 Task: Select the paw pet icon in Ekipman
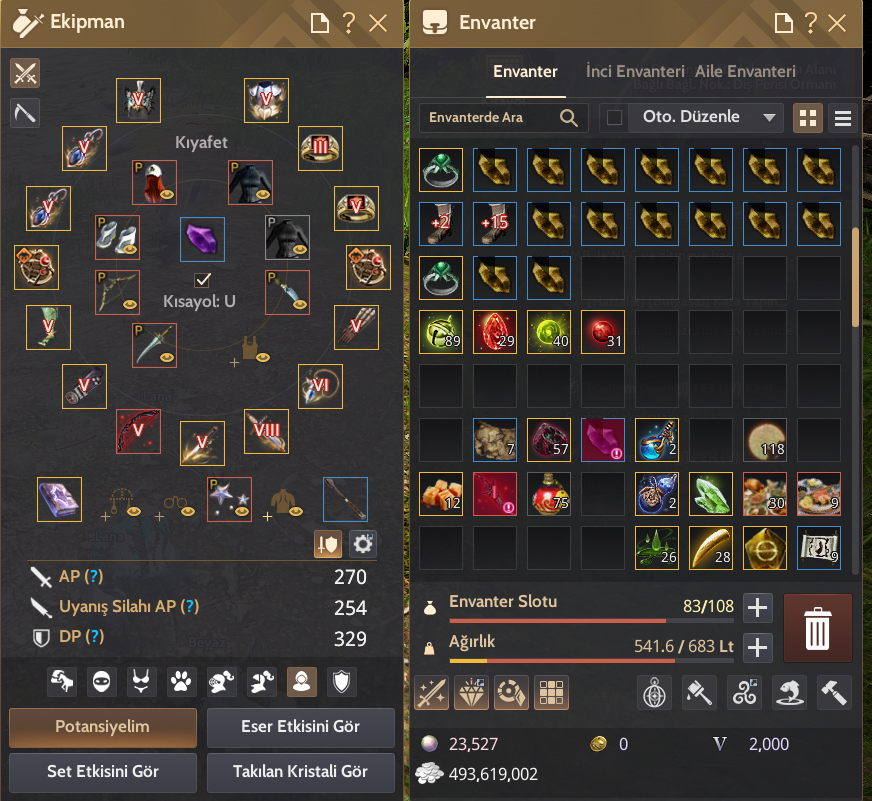pos(181,681)
